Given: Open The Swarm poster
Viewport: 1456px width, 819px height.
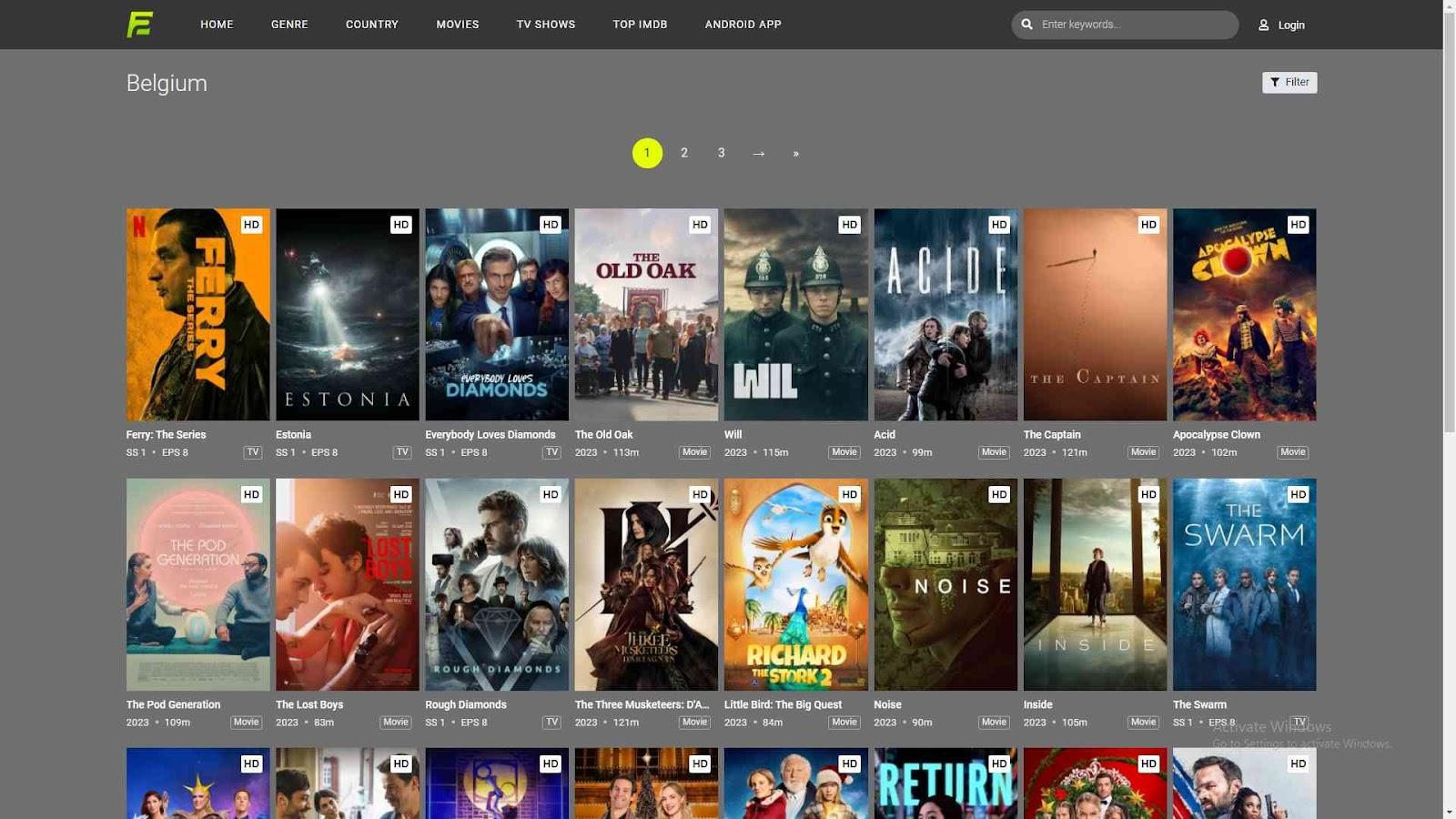Looking at the screenshot, I should point(1244,585).
